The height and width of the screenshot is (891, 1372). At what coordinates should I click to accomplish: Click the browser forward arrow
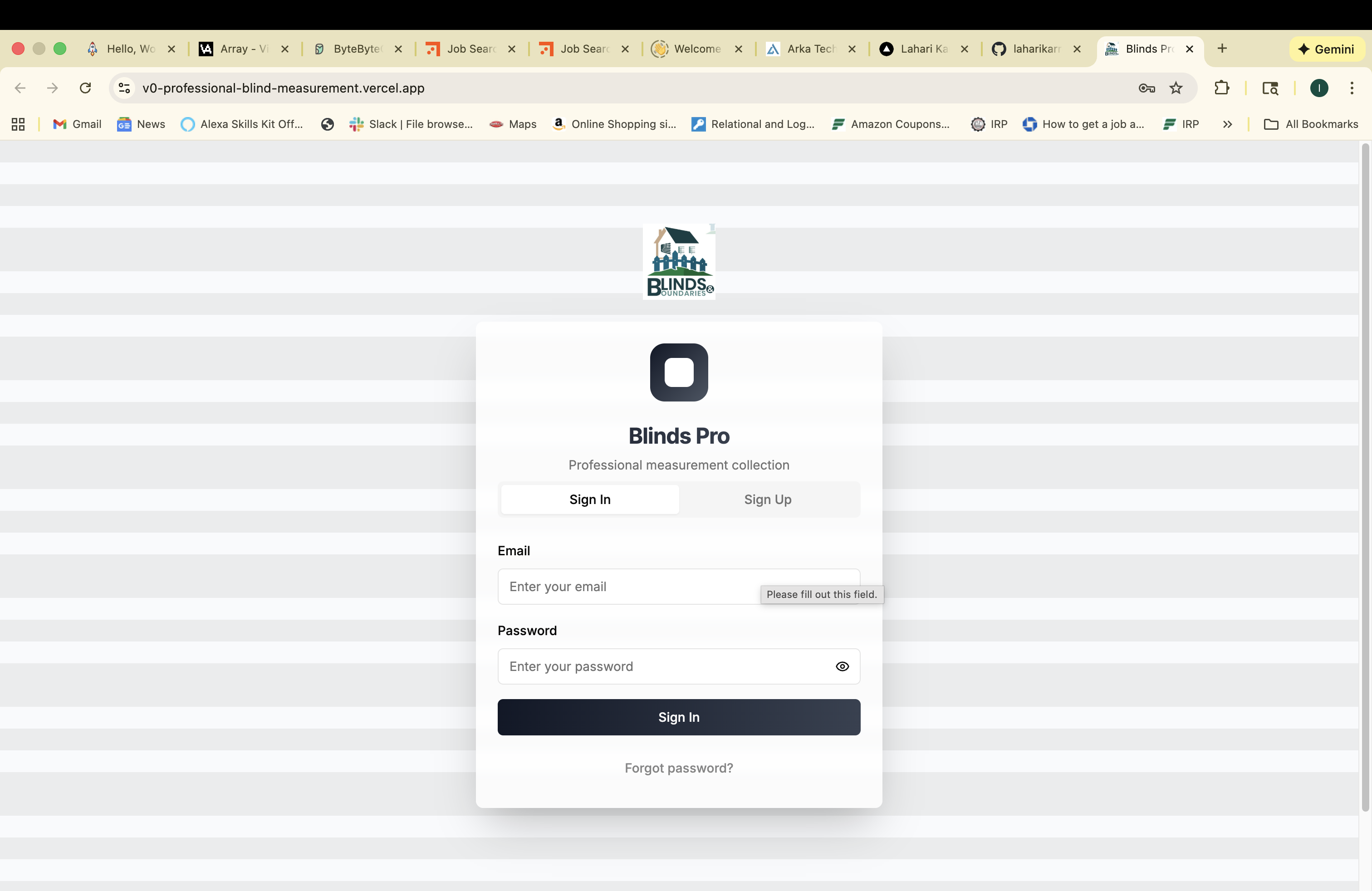(x=53, y=88)
